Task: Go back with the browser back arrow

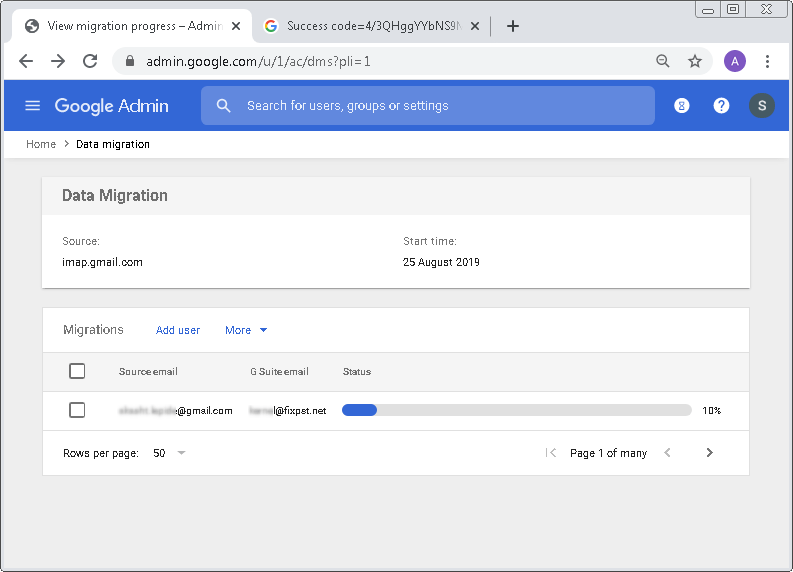Action: click(26, 61)
